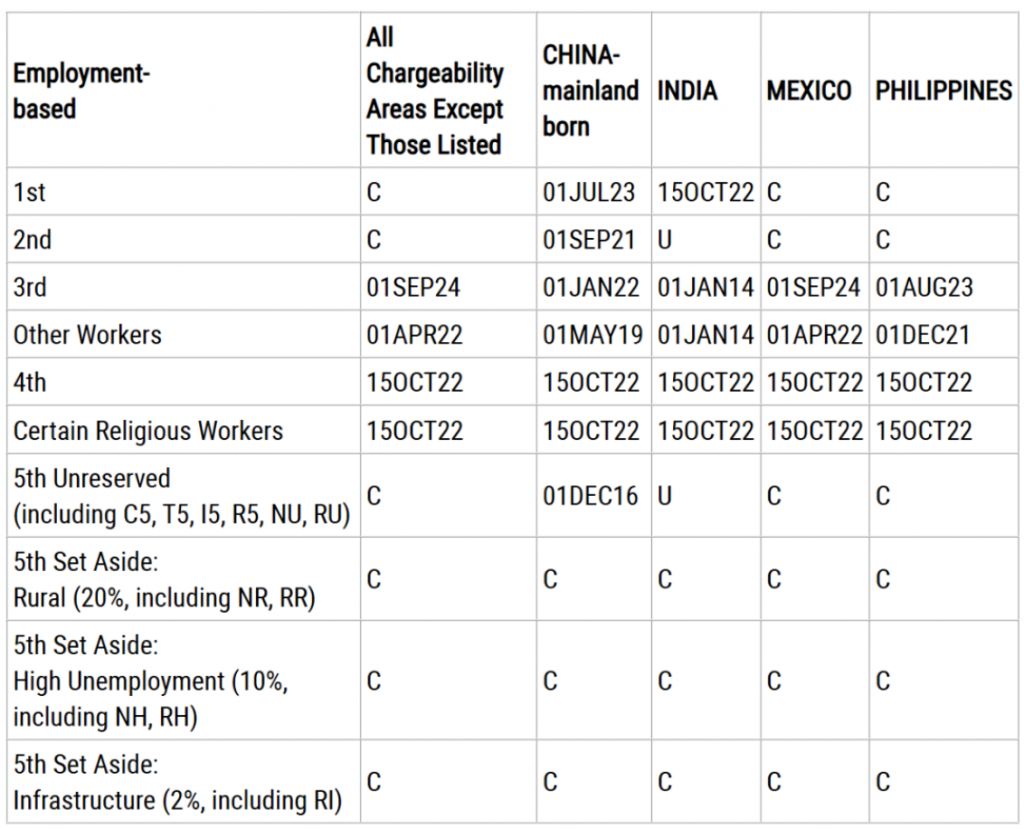The width and height of the screenshot is (1024, 829).
Task: Select the PHILIPPINES column header
Action: (x=944, y=91)
